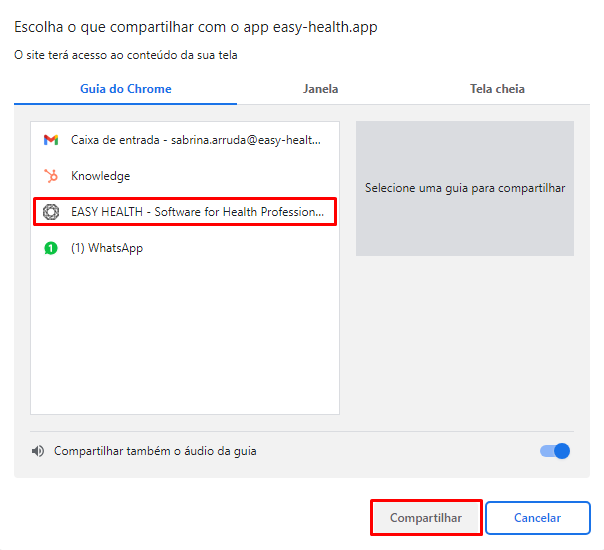This screenshot has height=550, width=604.
Task: Click the 'O site terá acesso' subtitle text
Action: point(125,55)
